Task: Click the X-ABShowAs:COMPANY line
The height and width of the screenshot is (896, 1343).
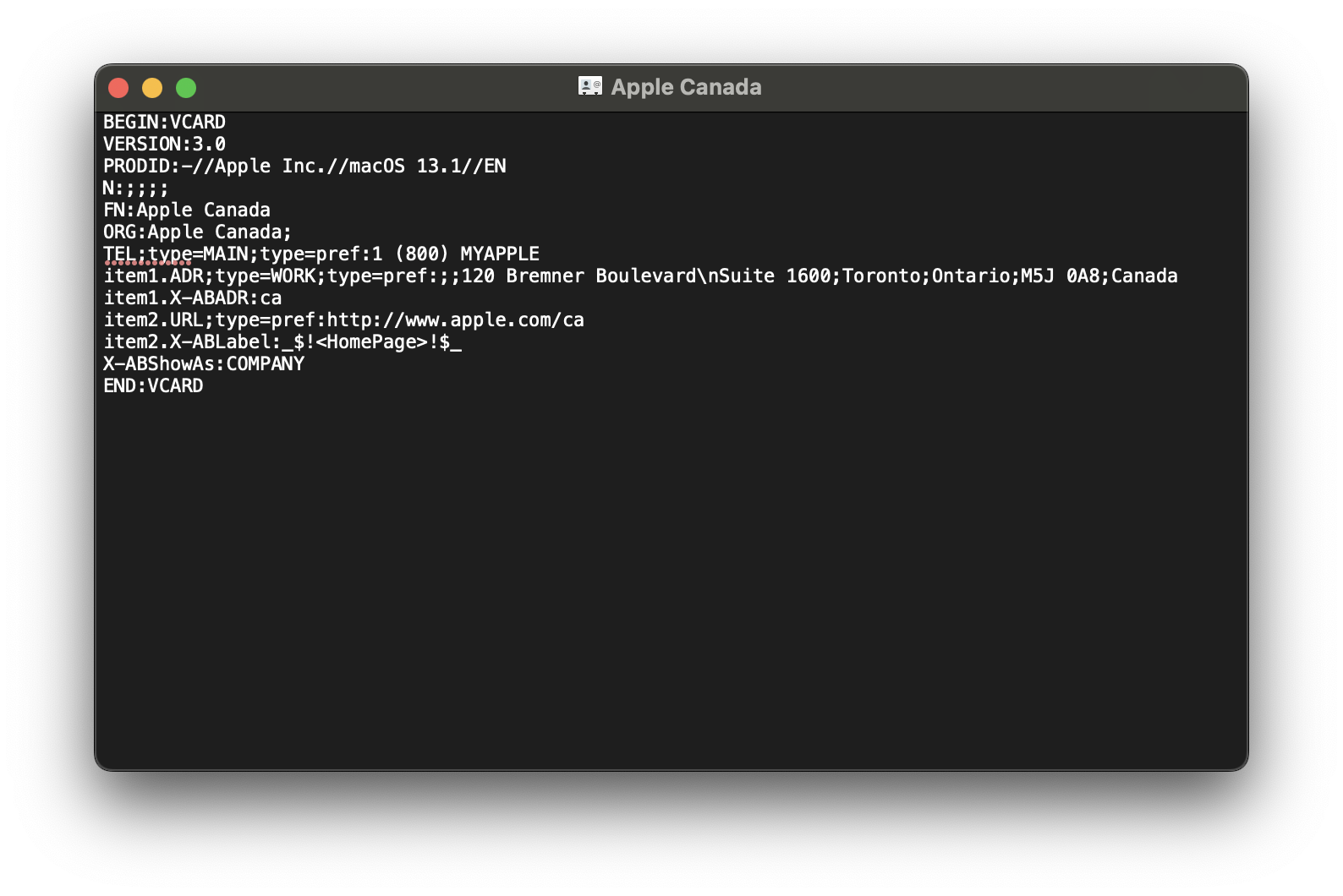Action: click(x=204, y=364)
